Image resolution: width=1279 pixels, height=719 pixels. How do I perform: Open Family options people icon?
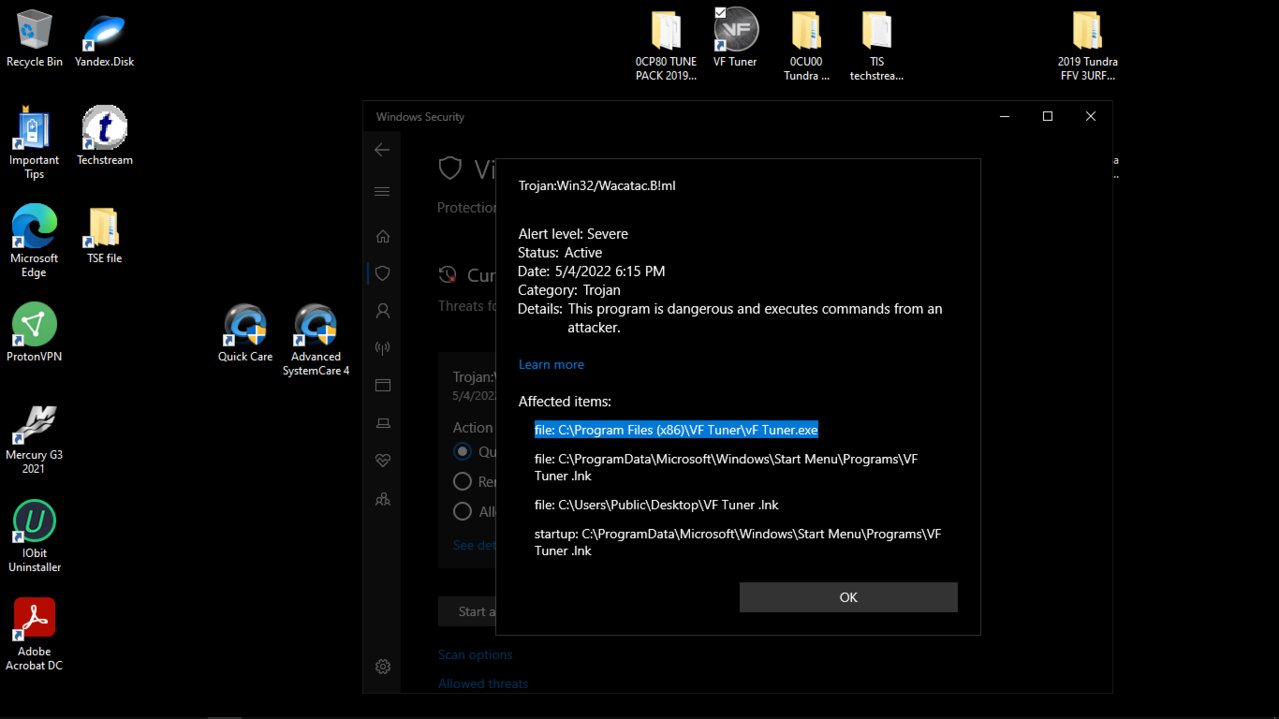(x=383, y=498)
